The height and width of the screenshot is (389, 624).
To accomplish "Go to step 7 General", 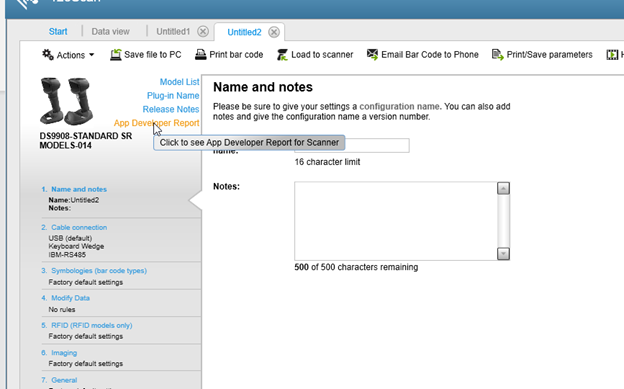I will (64, 380).
